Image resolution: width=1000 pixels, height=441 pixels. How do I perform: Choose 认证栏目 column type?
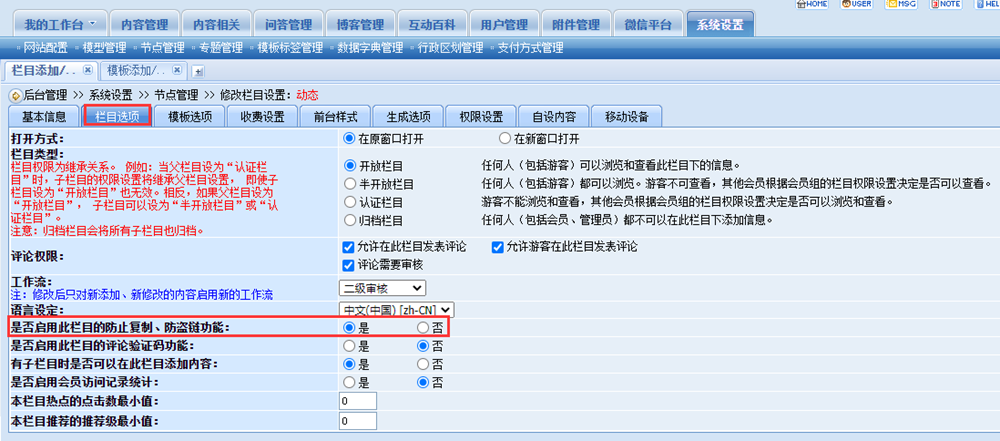pyautogui.click(x=349, y=202)
